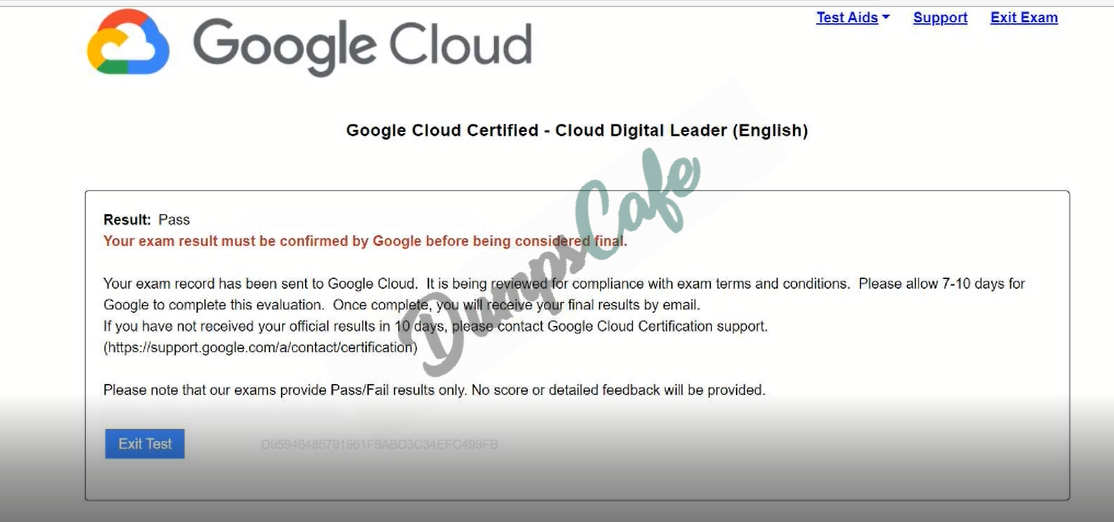This screenshot has width=1114, height=522.
Task: Click the 'Result: Pass' text
Action: coord(147,219)
